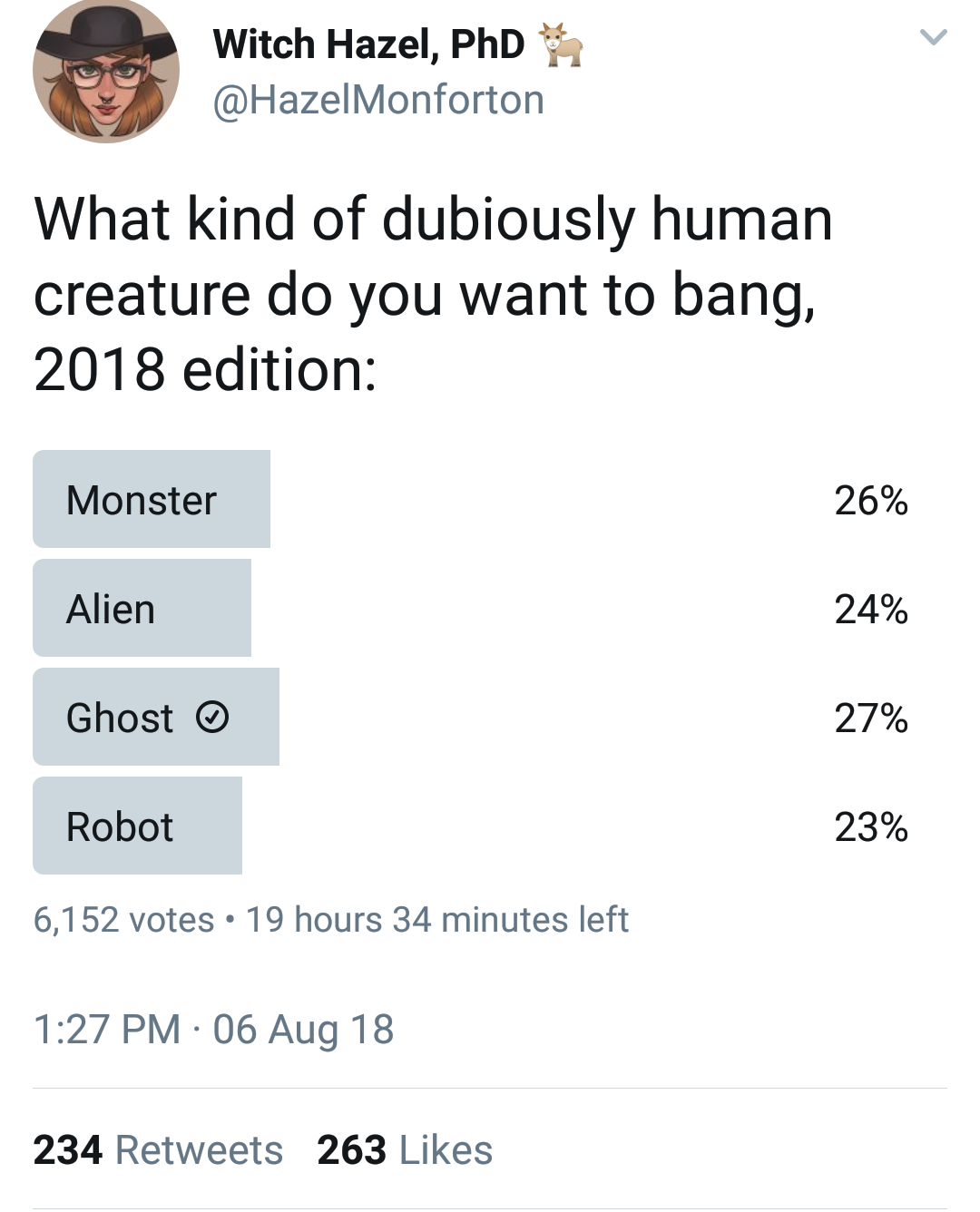Open the 1:27 PM 06 Aug 18 timestamp
This screenshot has height=1212, width=980.
pyautogui.click(x=213, y=1030)
